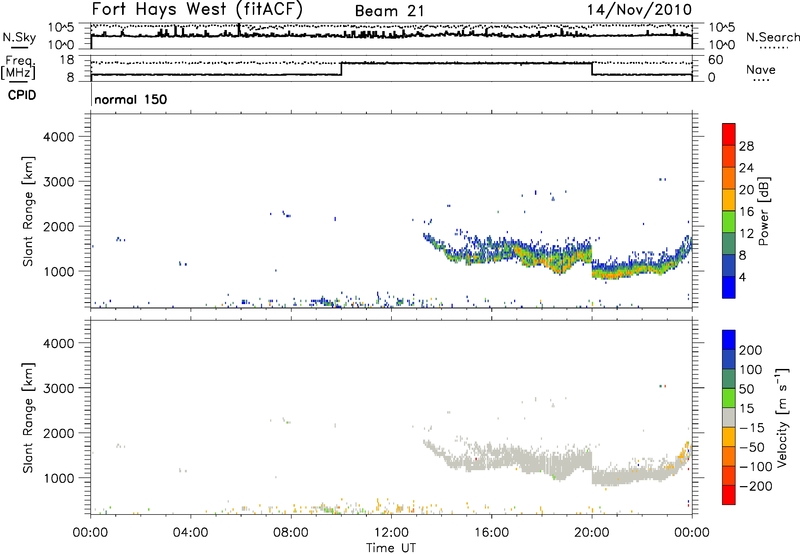Screen dimensions: 800x554
Task: Click '3000' on power panel range axis
Action: [x=59, y=182]
